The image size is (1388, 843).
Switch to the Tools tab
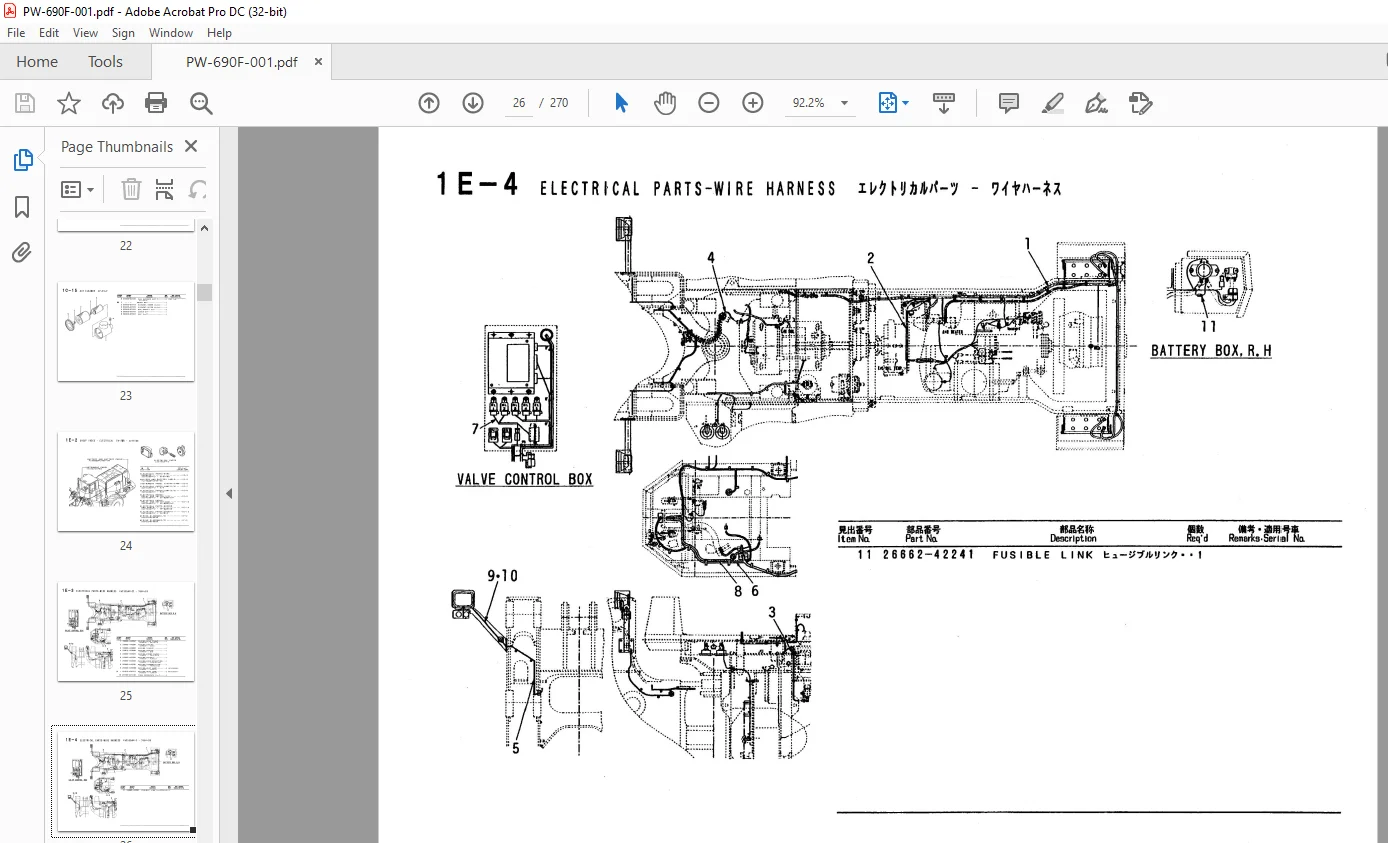[x=105, y=62]
